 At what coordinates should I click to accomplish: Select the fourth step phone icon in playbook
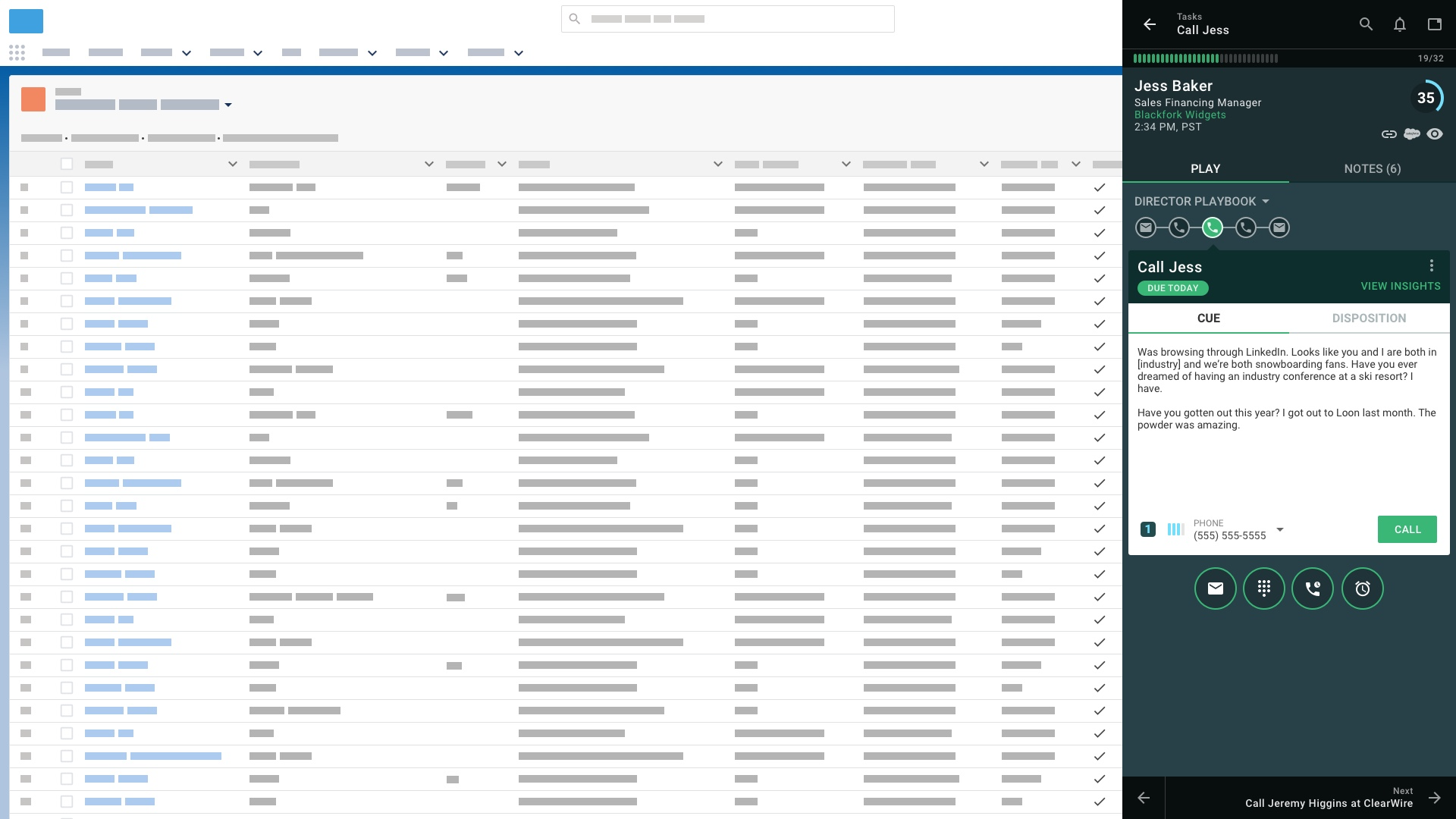click(1246, 227)
